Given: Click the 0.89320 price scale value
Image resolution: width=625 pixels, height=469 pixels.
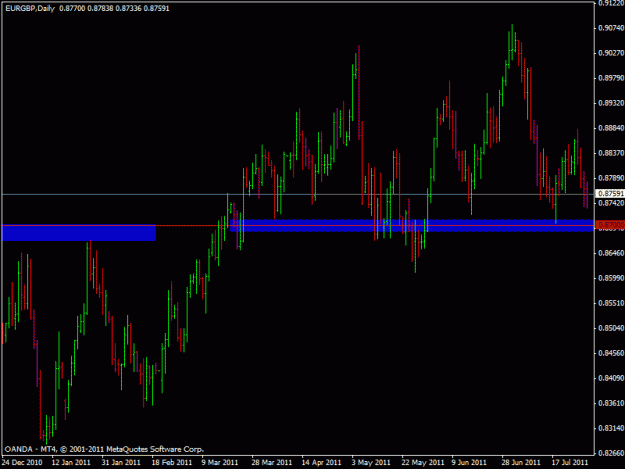Looking at the screenshot, I should tap(611, 103).
